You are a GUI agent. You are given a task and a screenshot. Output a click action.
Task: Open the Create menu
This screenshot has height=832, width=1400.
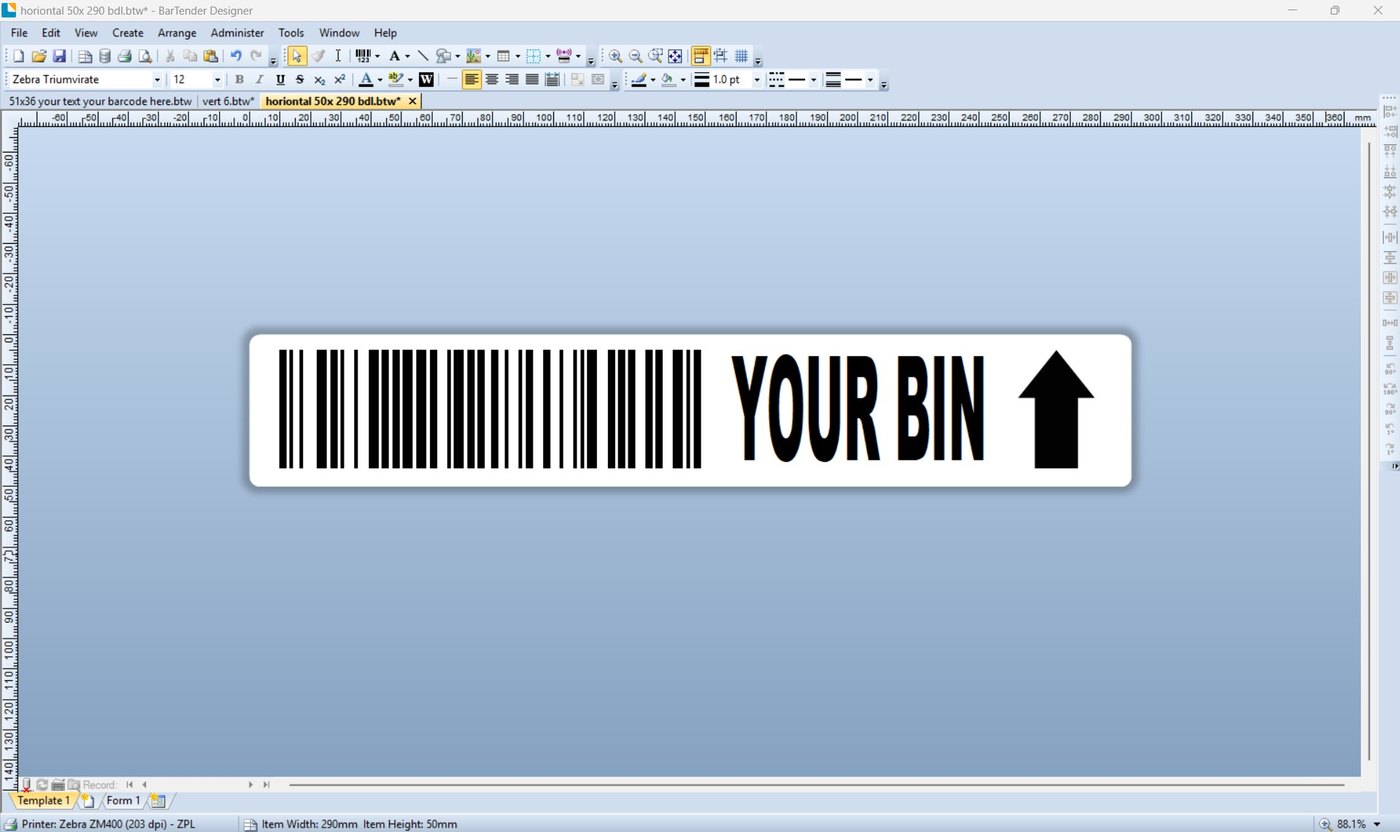click(x=128, y=33)
